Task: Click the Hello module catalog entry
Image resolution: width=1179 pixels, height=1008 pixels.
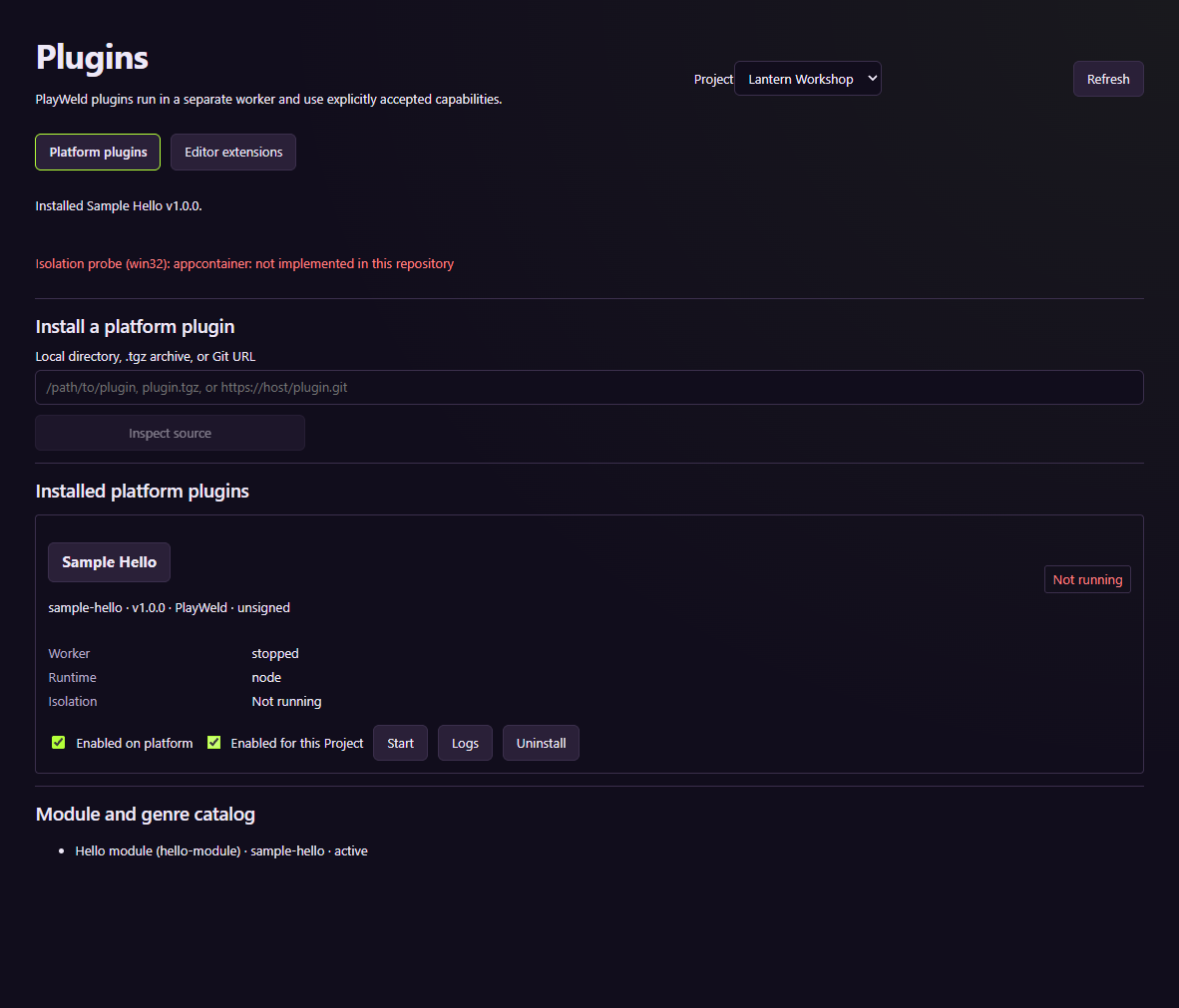Action: [221, 850]
